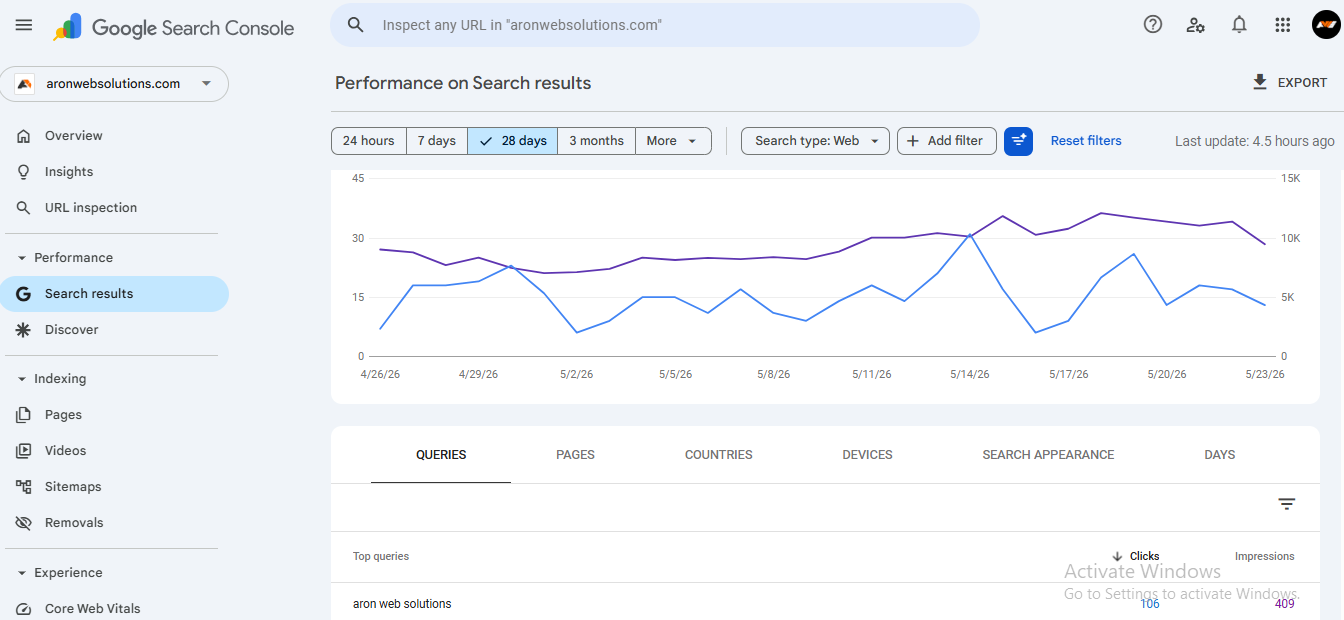Open Insights in the sidebar
This screenshot has height=620, width=1344.
(114, 172)
